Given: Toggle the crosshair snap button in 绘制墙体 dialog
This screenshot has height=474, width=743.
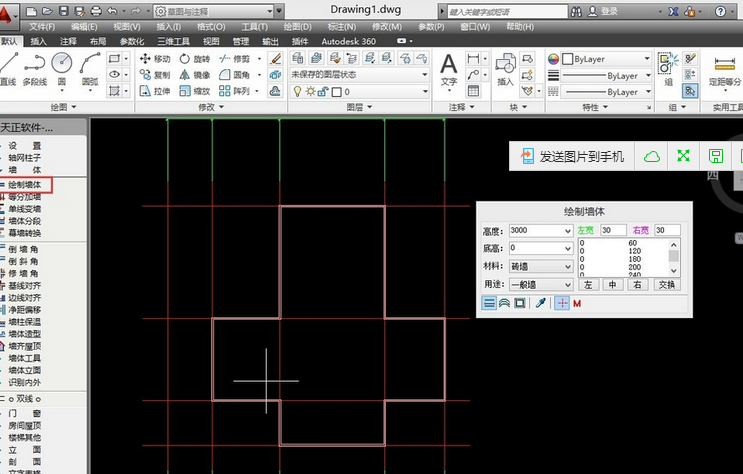Looking at the screenshot, I should pyautogui.click(x=562, y=303).
